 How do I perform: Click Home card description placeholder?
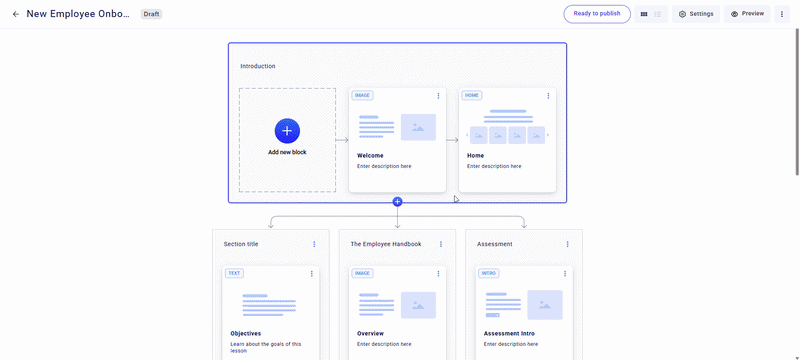click(x=494, y=166)
